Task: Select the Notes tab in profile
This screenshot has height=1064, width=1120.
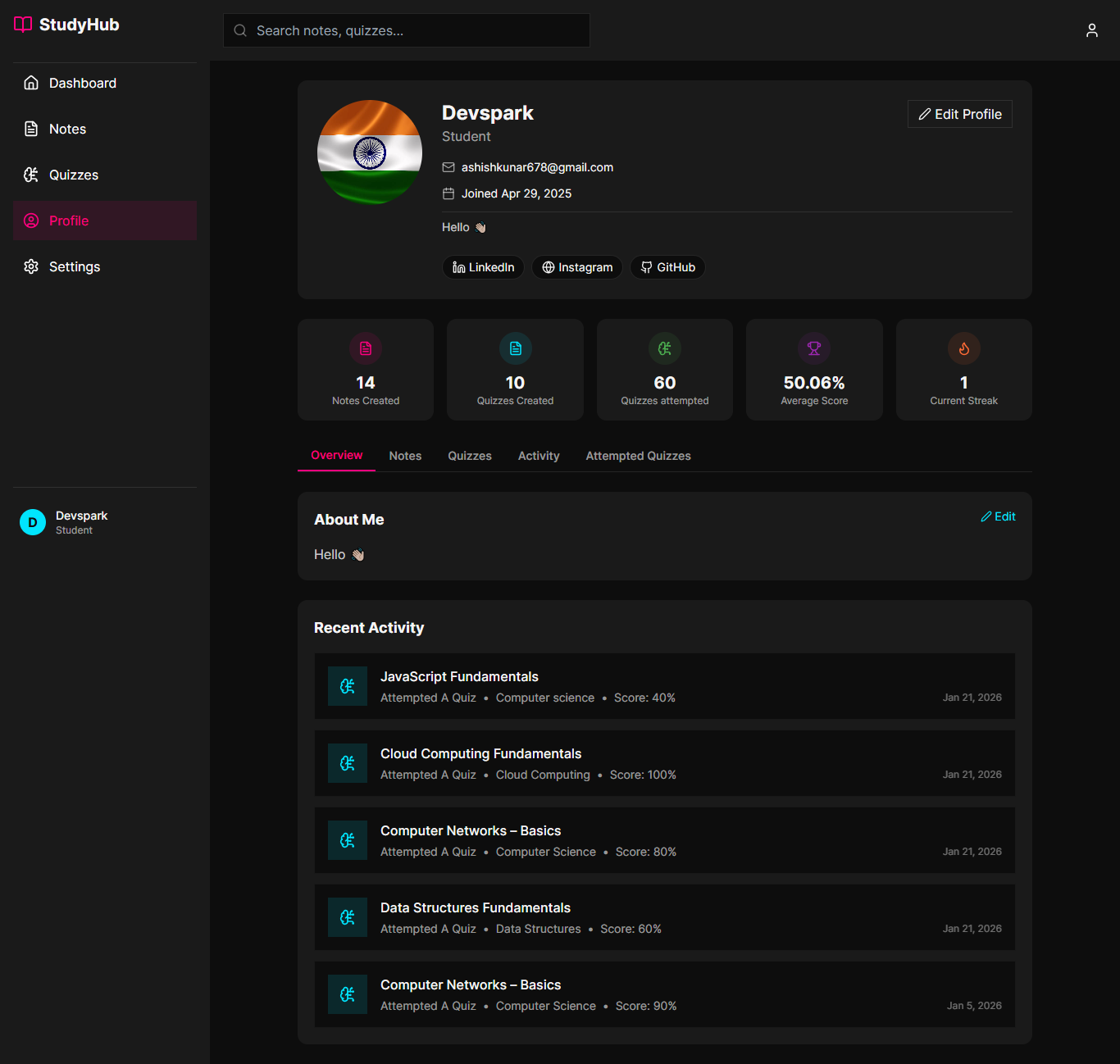Action: pos(405,456)
